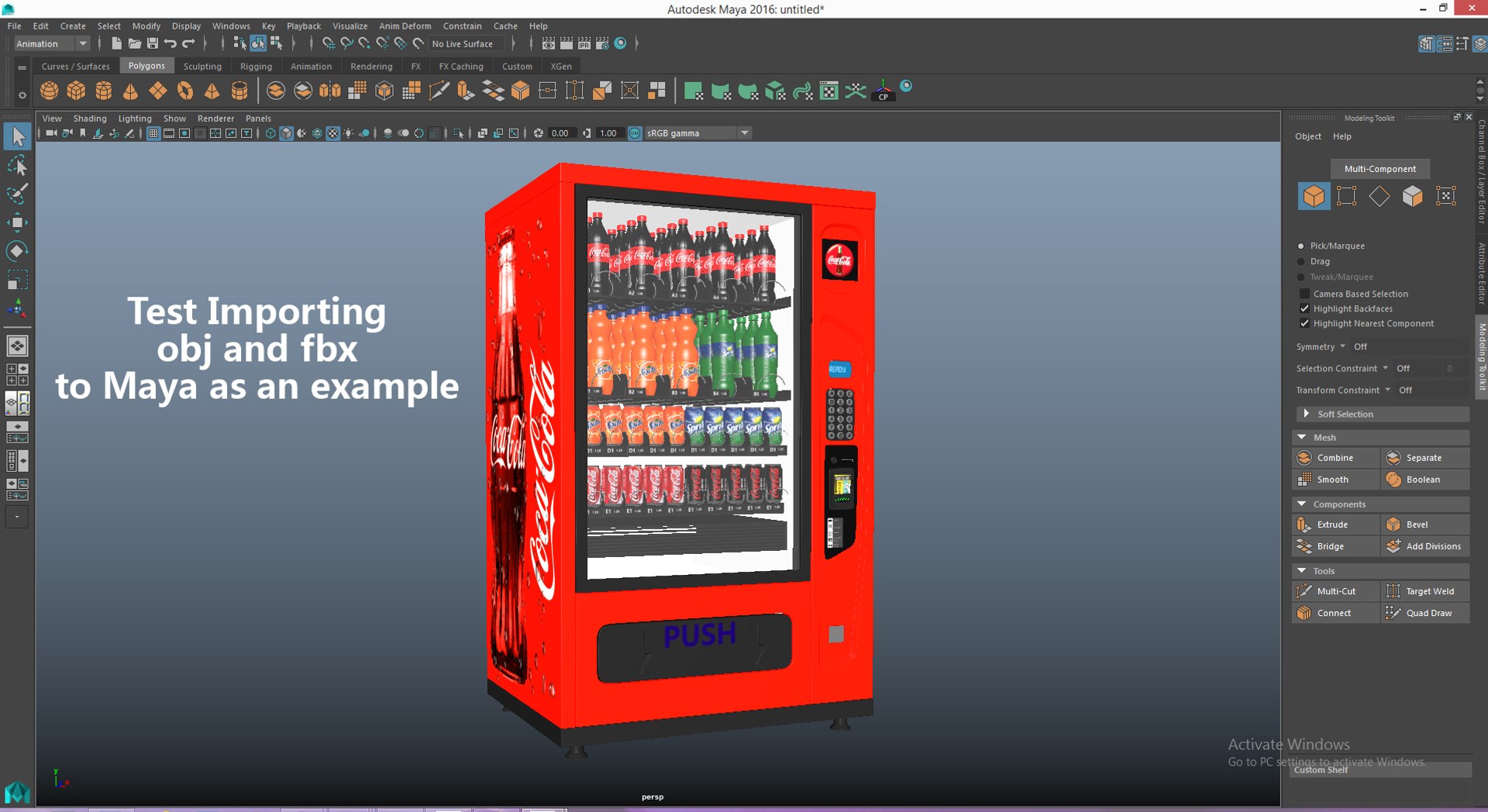Click the Undo arrow icon

click(x=170, y=43)
